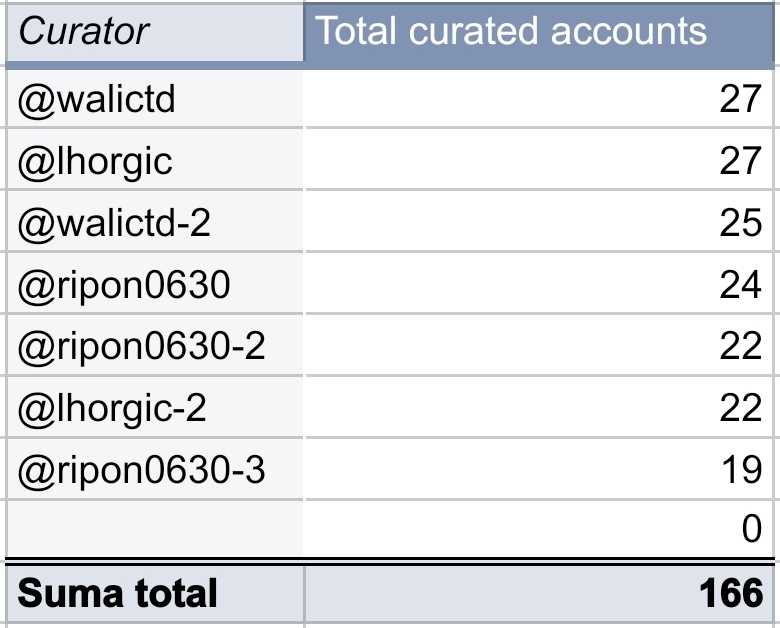The width and height of the screenshot is (780, 628).
Task: Click the @lhorgic curator cell
Action: tap(95, 161)
